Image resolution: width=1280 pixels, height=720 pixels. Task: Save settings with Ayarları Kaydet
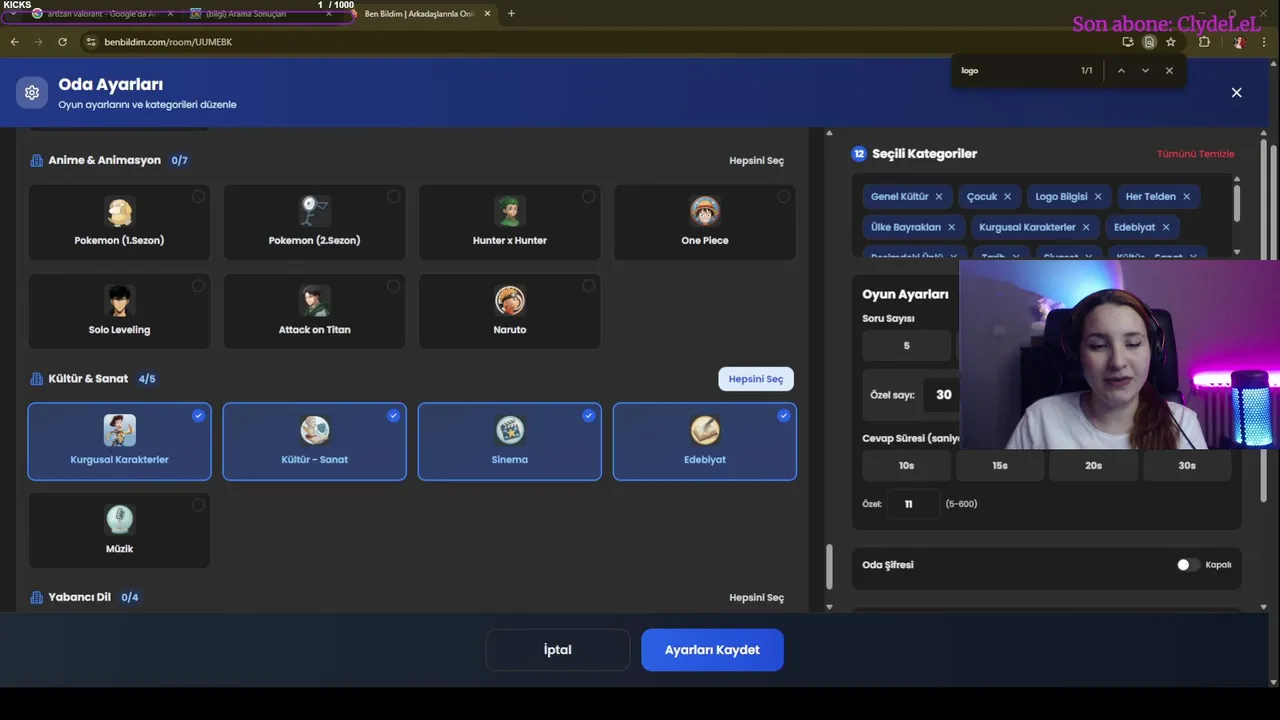712,650
